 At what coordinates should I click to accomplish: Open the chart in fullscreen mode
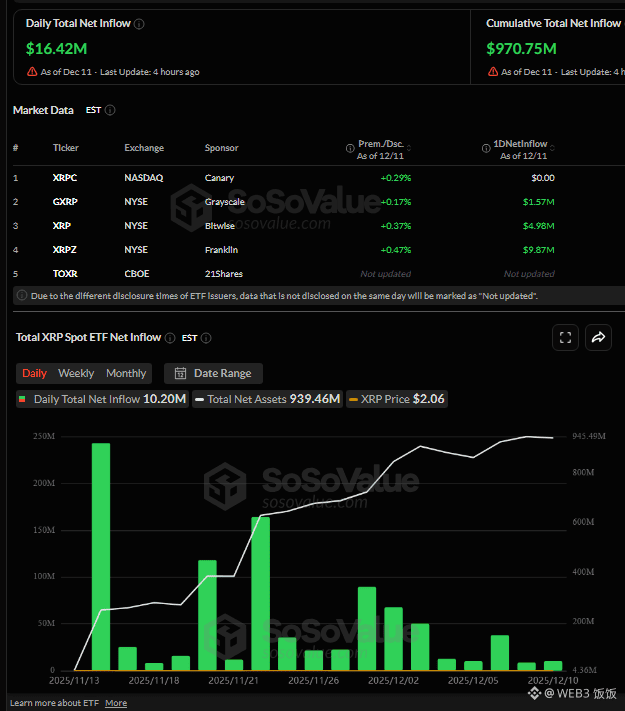pyautogui.click(x=565, y=337)
